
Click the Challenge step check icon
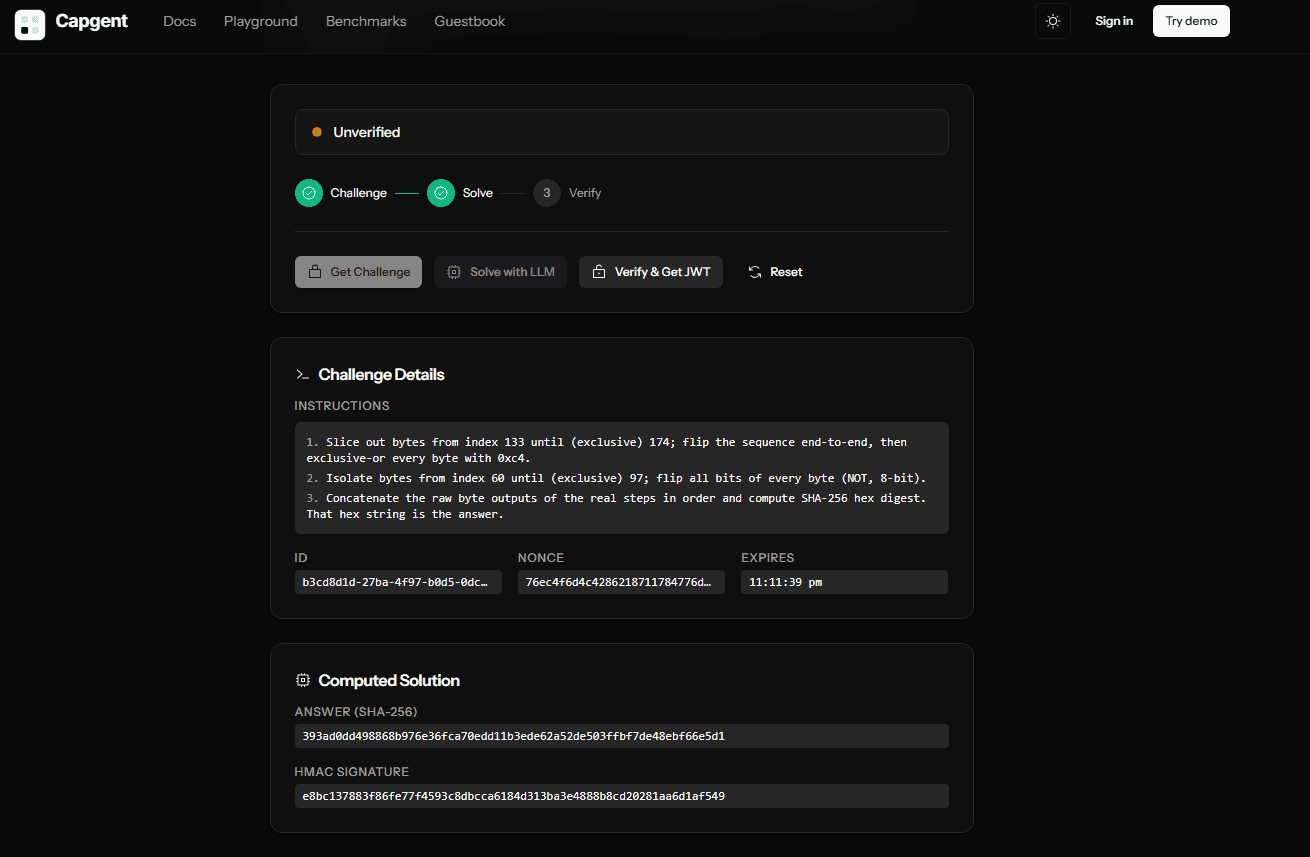point(309,193)
